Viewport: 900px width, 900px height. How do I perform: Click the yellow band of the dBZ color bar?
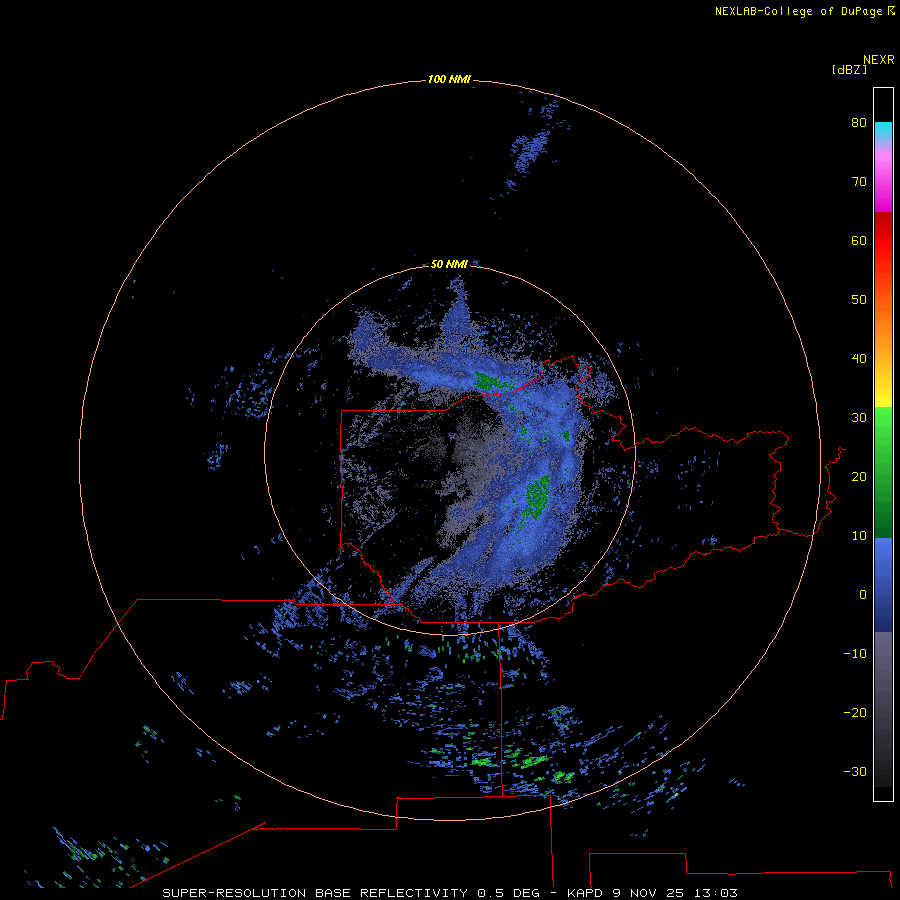883,397
